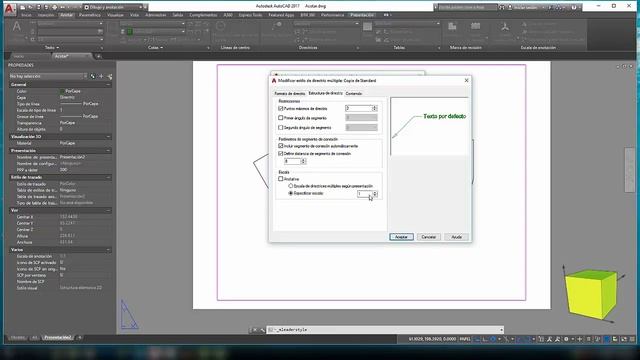Collapse the Estilo de trazado section
This screenshot has width=640, height=360.
[x=108, y=178]
